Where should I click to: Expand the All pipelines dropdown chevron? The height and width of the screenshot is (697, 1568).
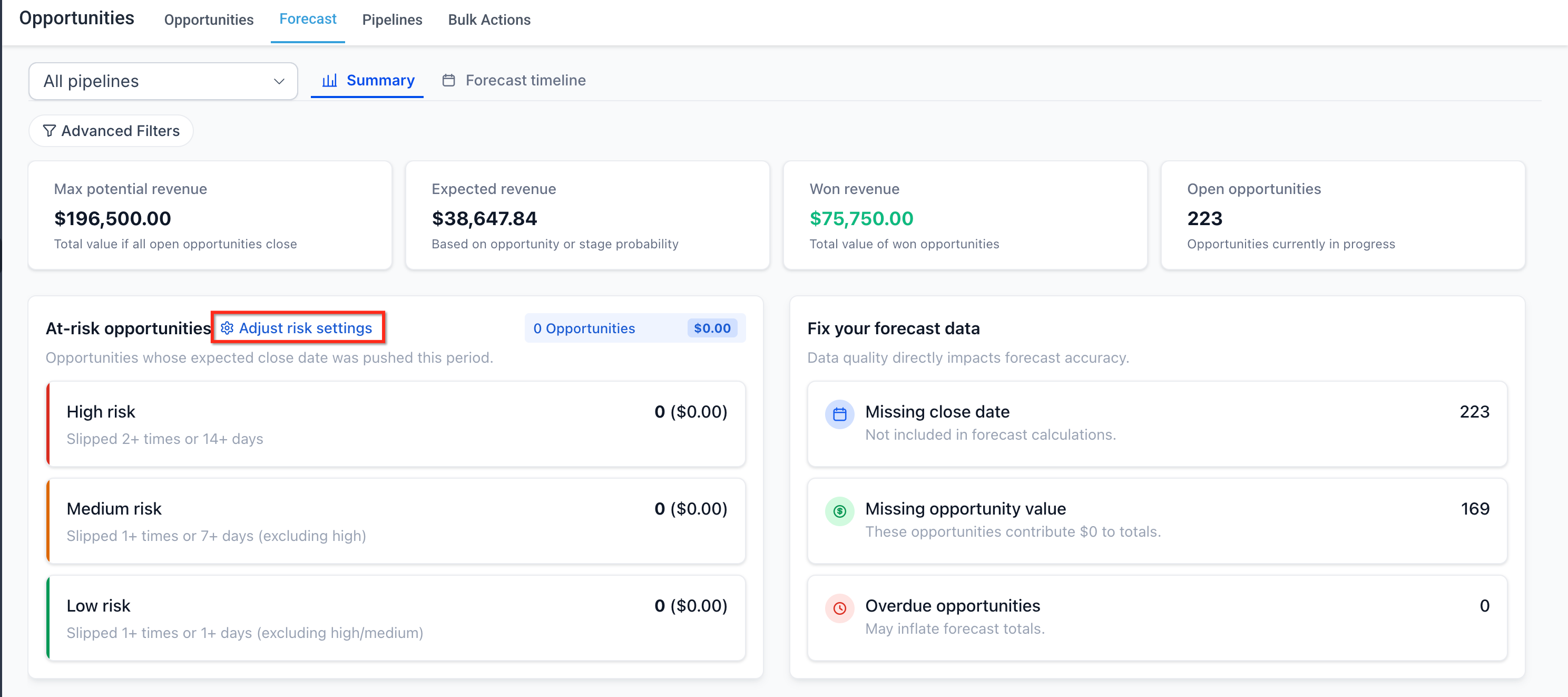[279, 82]
